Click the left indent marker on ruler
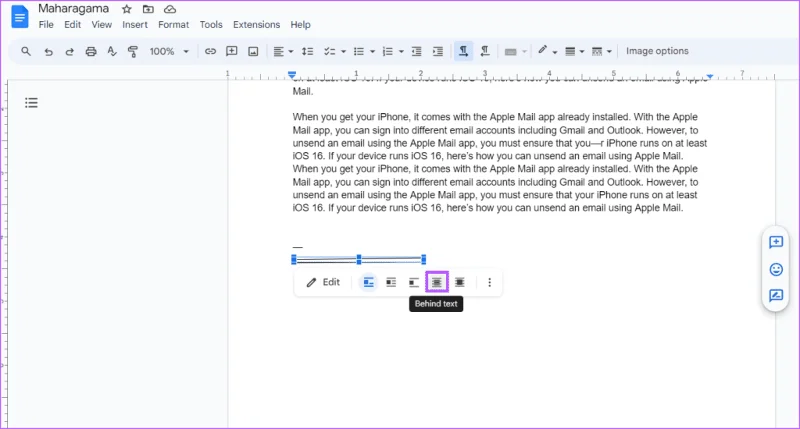 coord(292,75)
